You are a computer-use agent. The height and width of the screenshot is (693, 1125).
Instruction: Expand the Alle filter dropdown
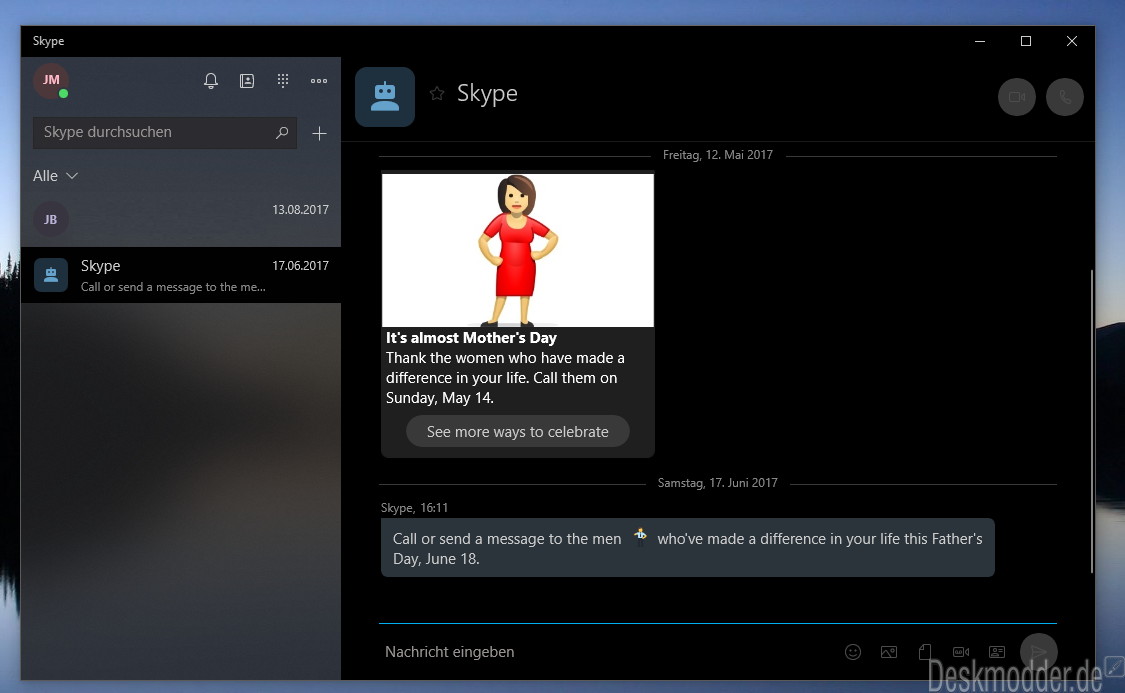point(55,176)
